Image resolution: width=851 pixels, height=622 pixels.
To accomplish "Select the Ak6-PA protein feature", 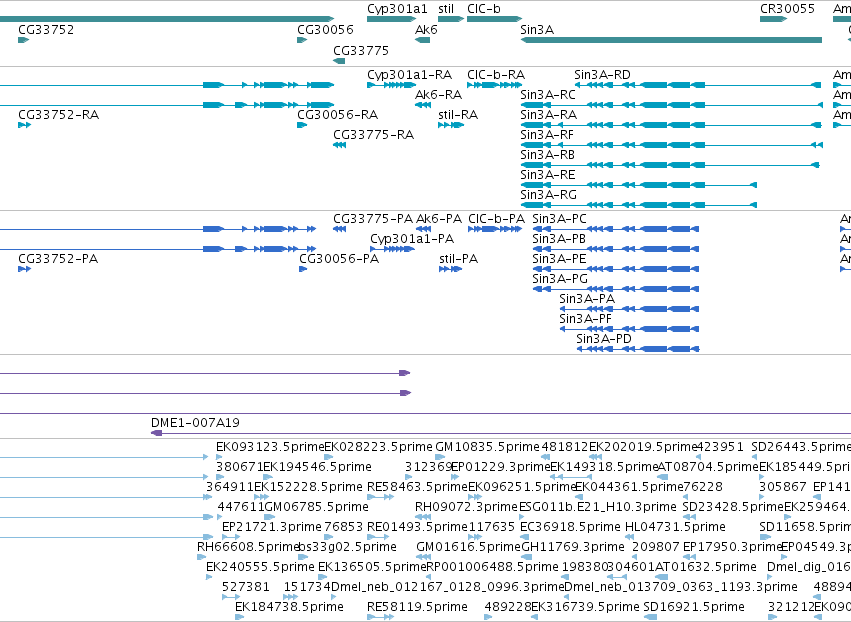I will [424, 229].
